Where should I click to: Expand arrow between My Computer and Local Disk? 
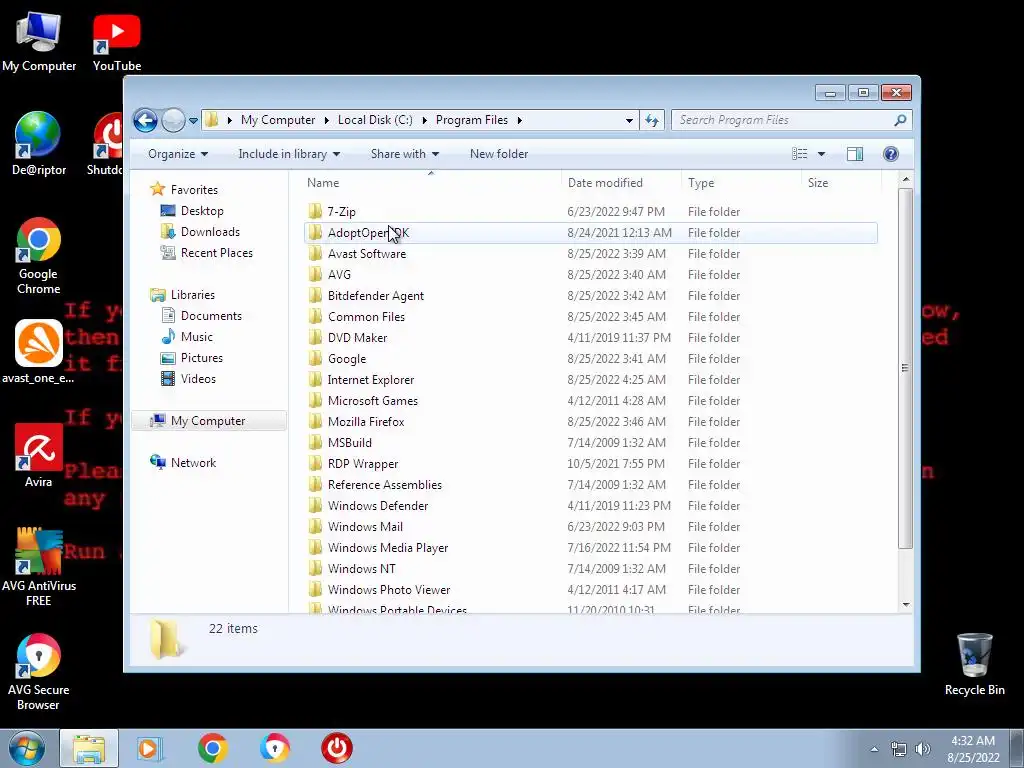[x=327, y=120]
